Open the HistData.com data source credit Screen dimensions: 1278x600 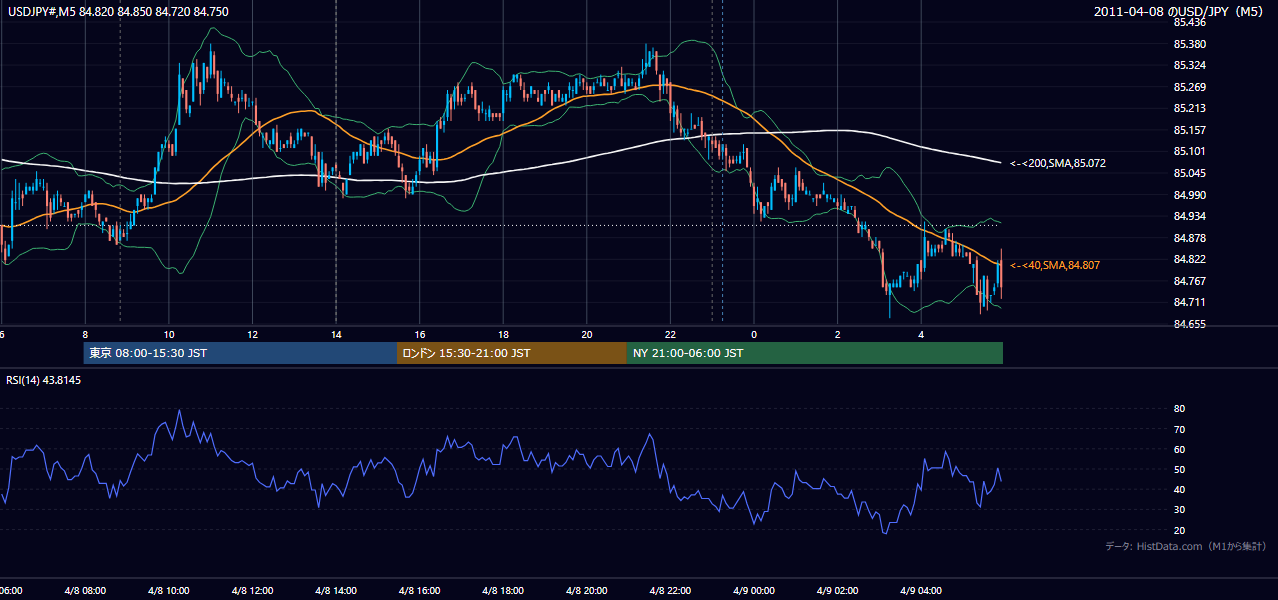pyautogui.click(x=1186, y=546)
